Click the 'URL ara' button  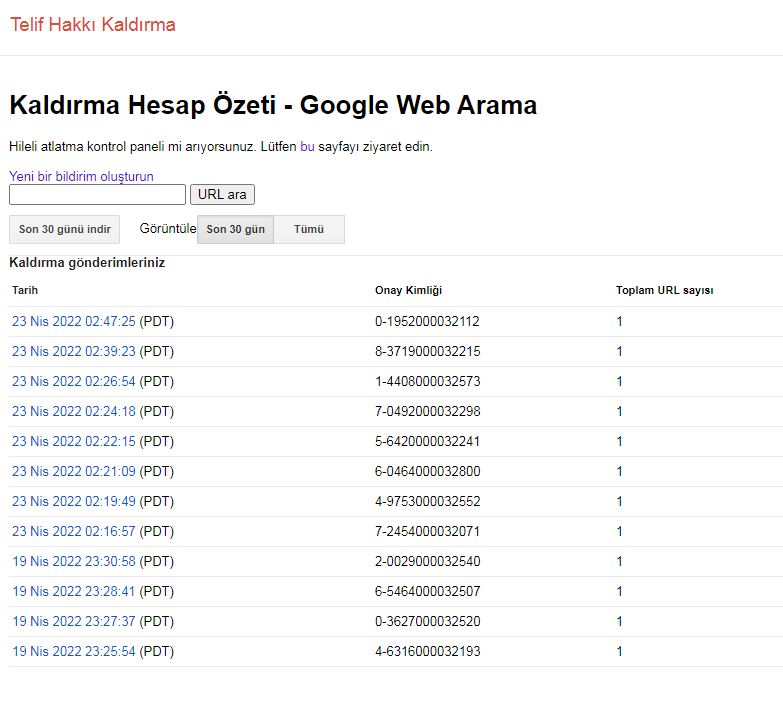[x=222, y=194]
